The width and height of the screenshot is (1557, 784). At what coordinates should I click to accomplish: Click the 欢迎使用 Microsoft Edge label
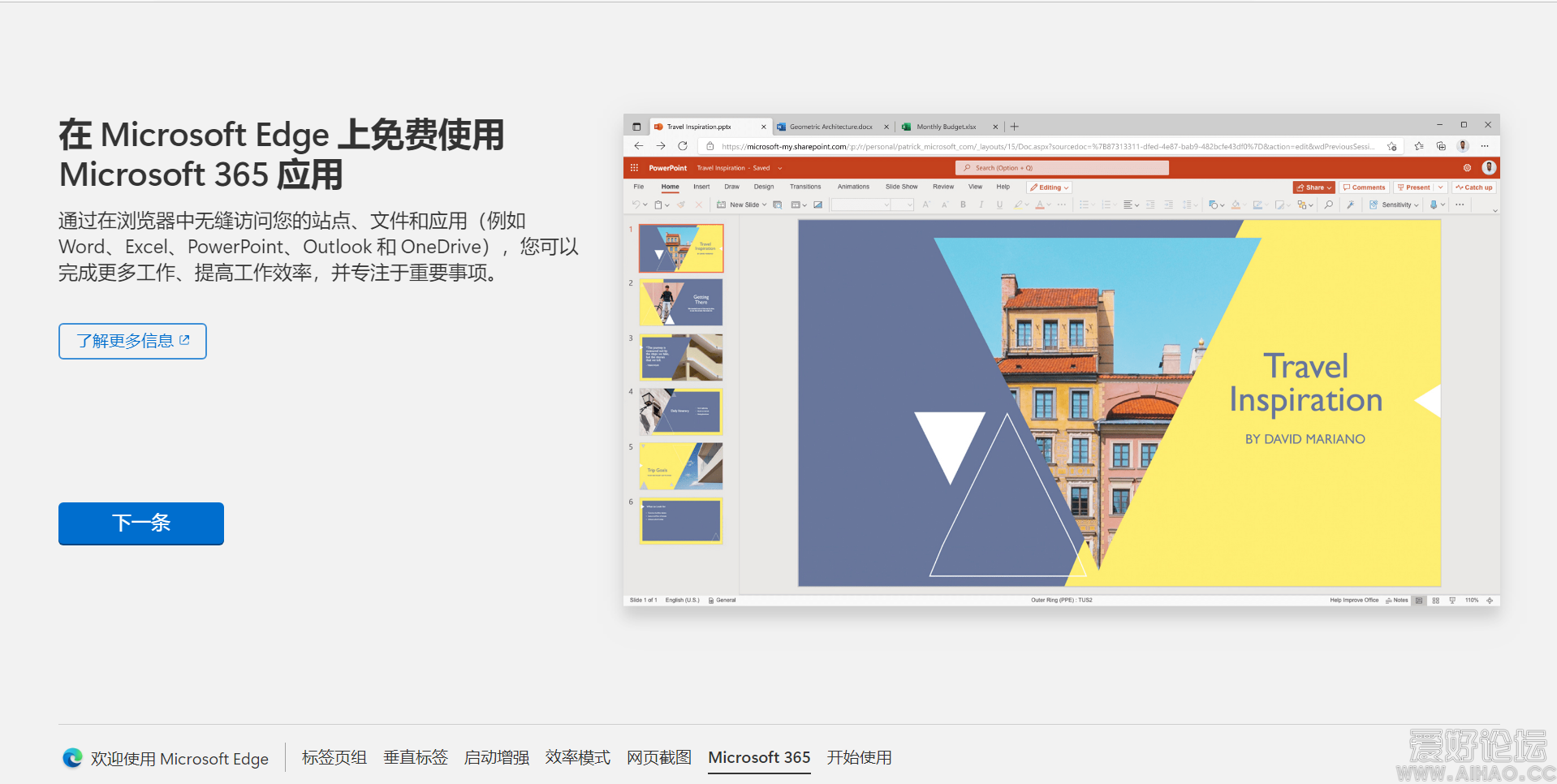179,759
